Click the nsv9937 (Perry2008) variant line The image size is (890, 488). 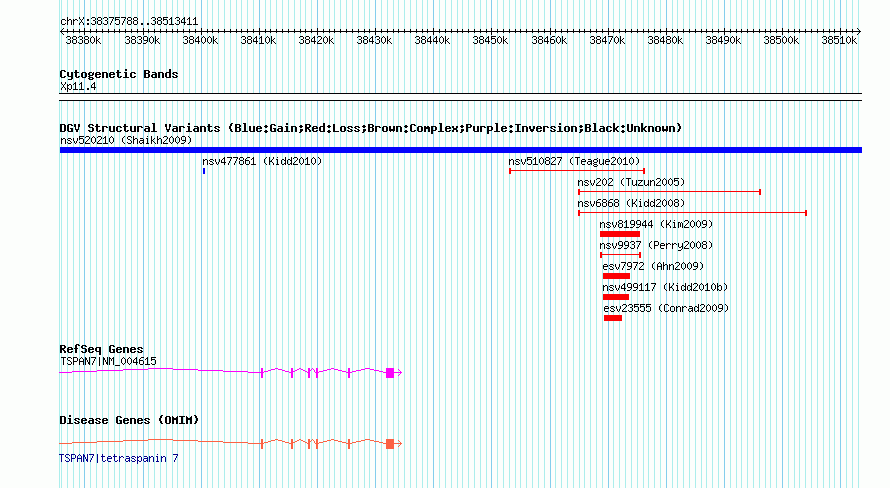click(620, 255)
